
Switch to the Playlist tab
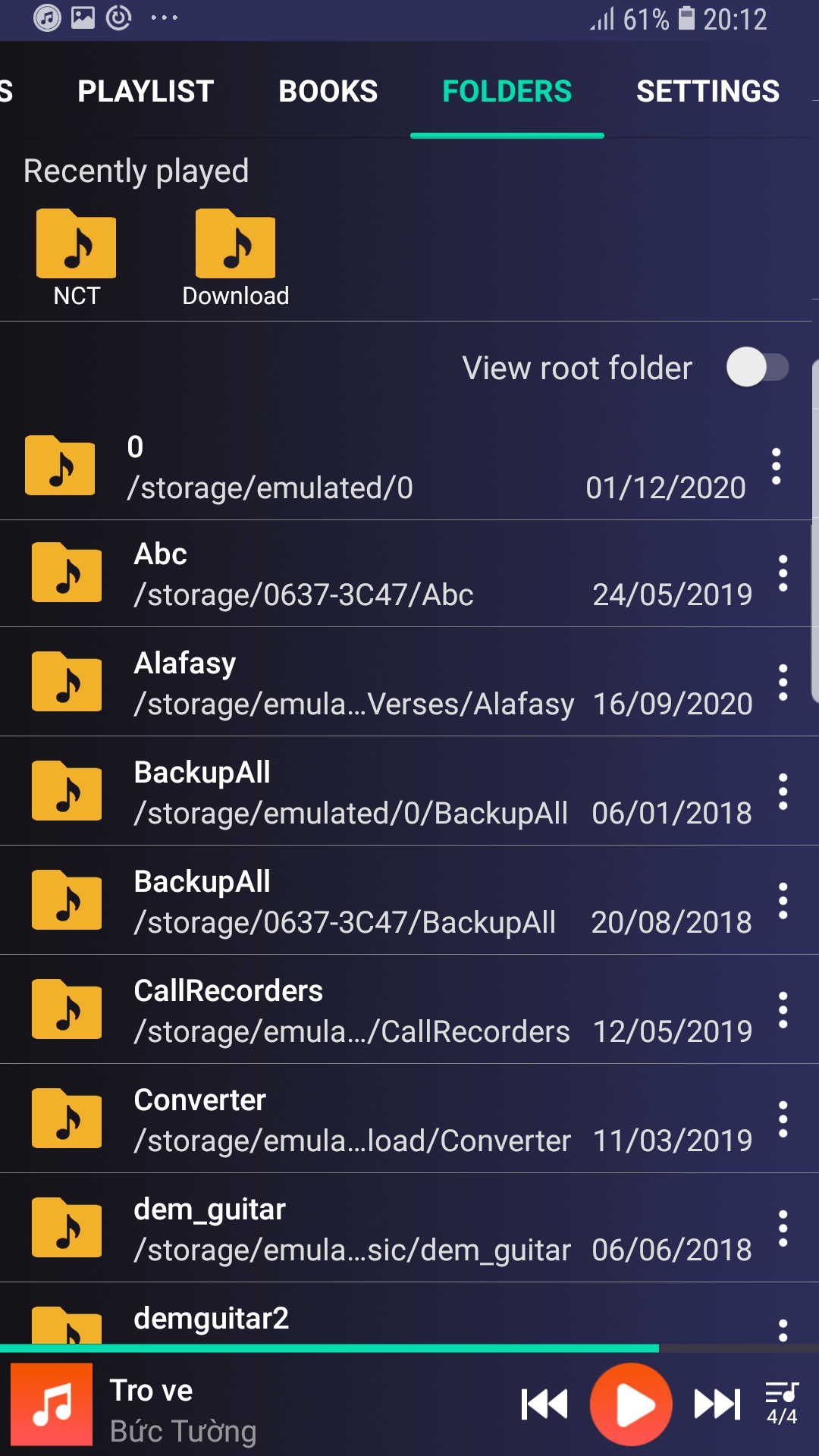click(146, 91)
